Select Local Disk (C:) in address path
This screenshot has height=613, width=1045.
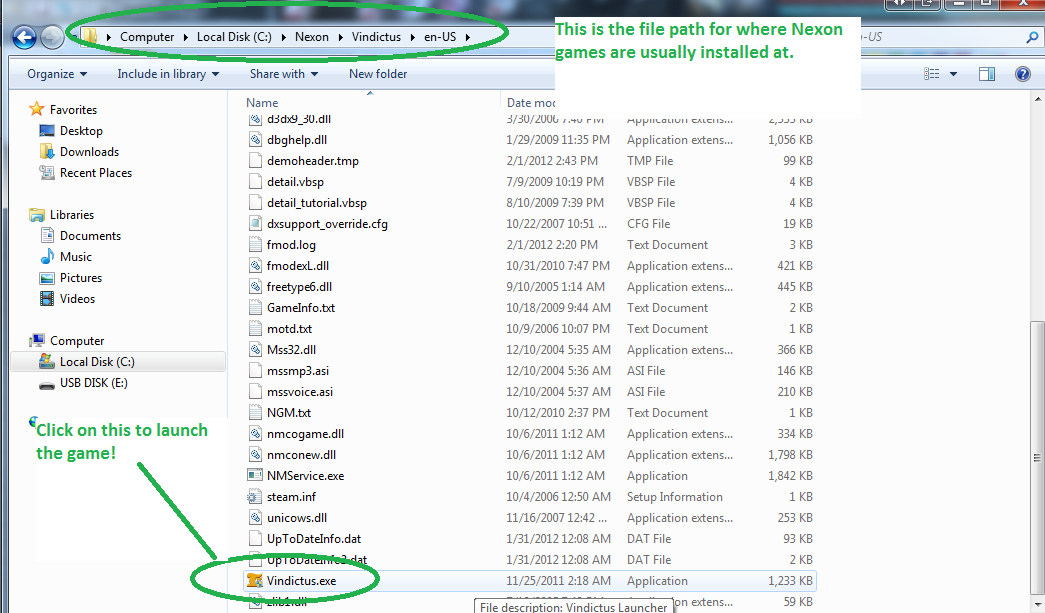click(x=234, y=37)
